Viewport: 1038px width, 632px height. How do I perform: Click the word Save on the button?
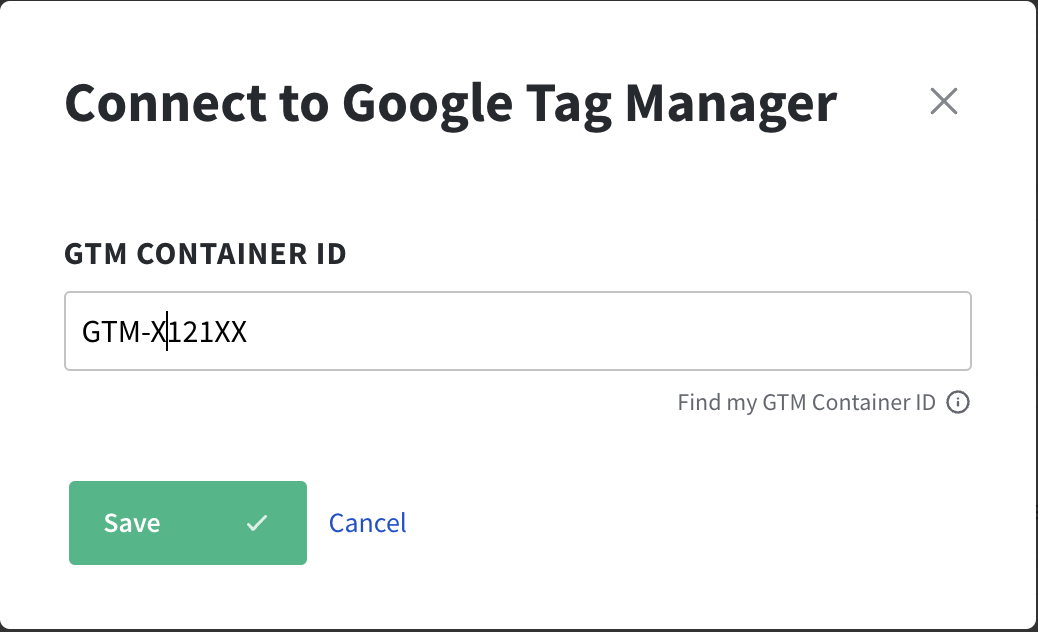click(x=132, y=523)
